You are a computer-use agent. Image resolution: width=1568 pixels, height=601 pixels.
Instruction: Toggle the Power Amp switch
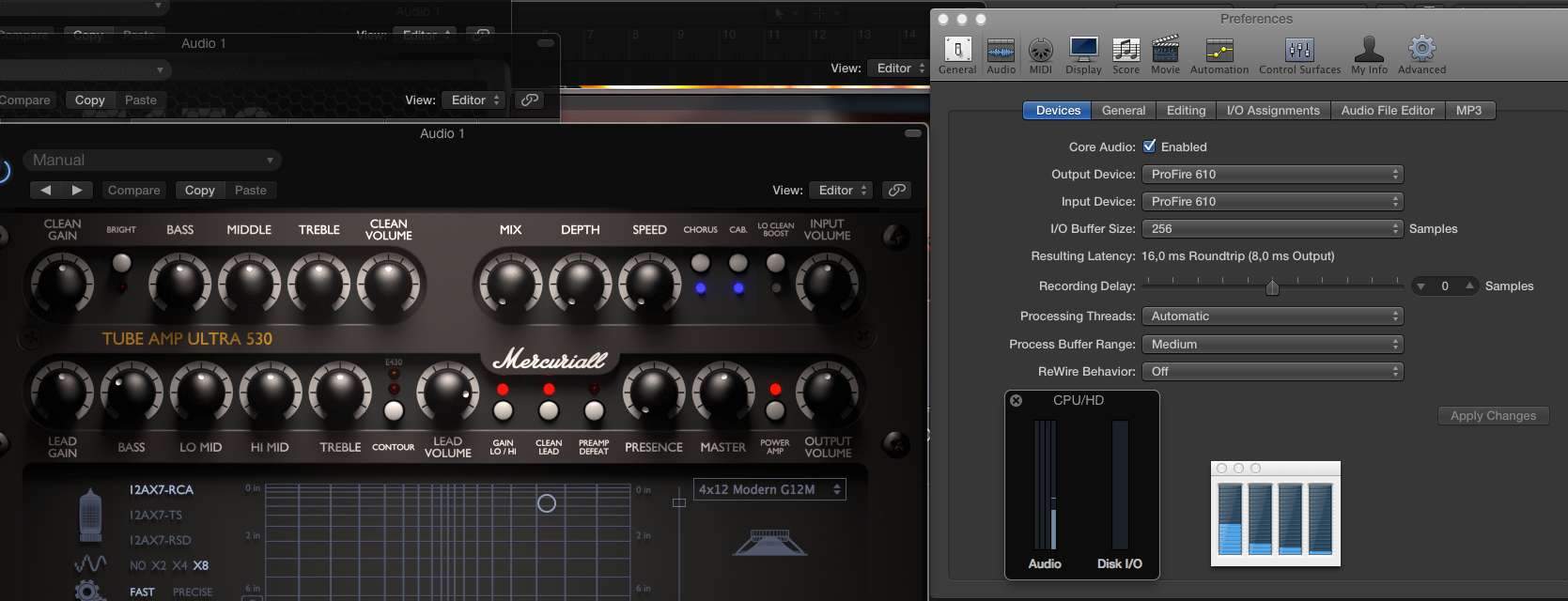(775, 411)
